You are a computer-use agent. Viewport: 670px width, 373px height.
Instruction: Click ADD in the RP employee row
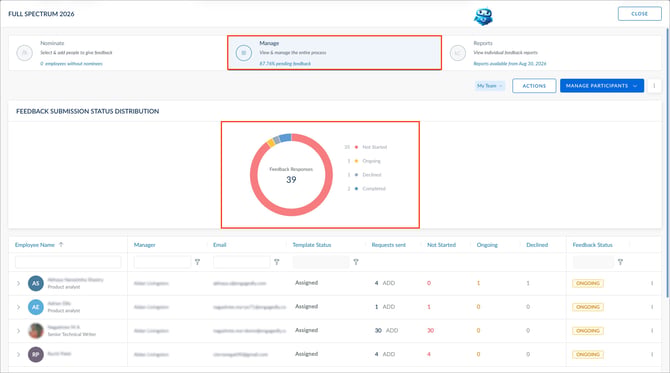pyautogui.click(x=389, y=354)
